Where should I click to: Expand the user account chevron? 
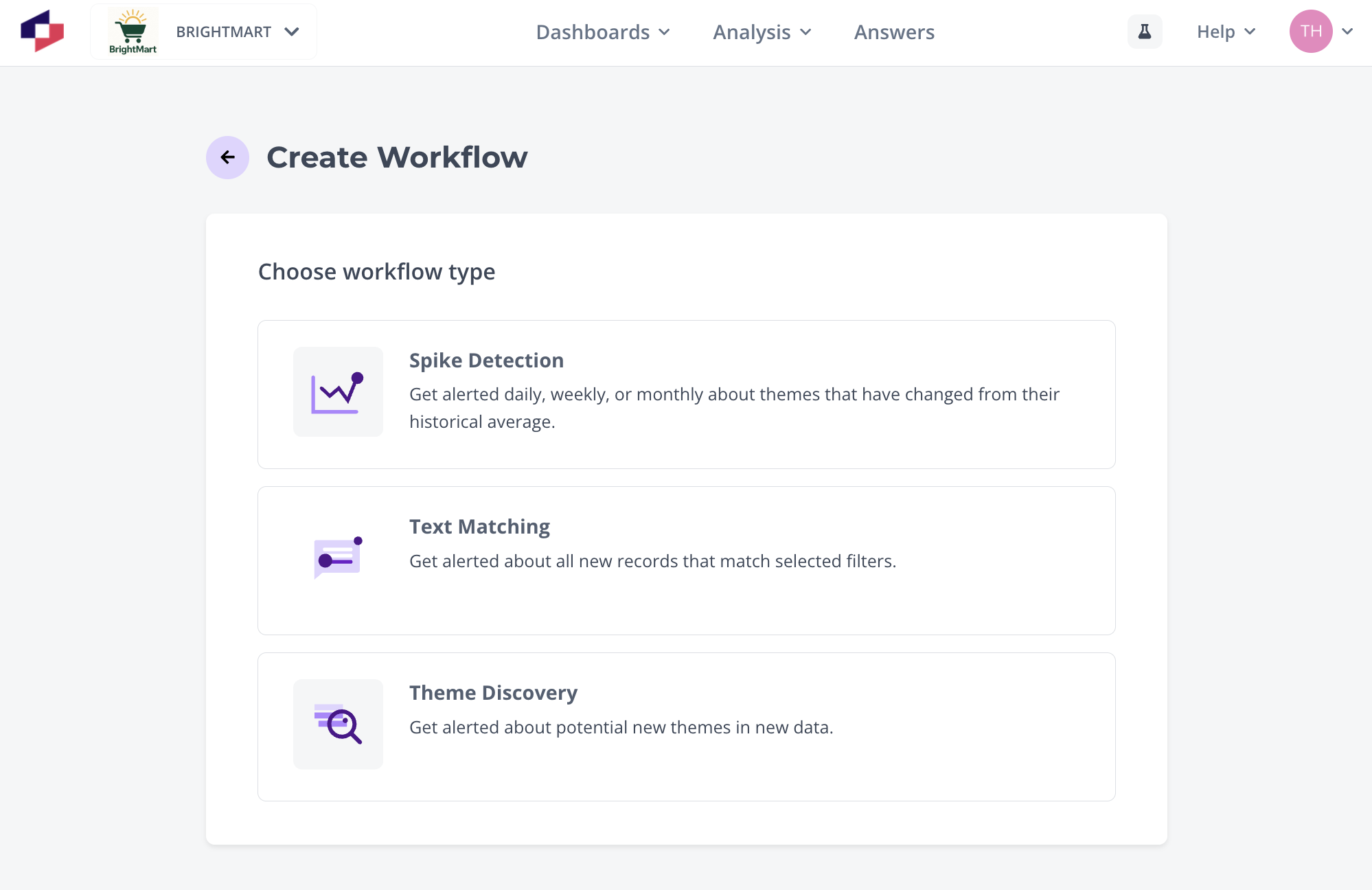click(1347, 32)
